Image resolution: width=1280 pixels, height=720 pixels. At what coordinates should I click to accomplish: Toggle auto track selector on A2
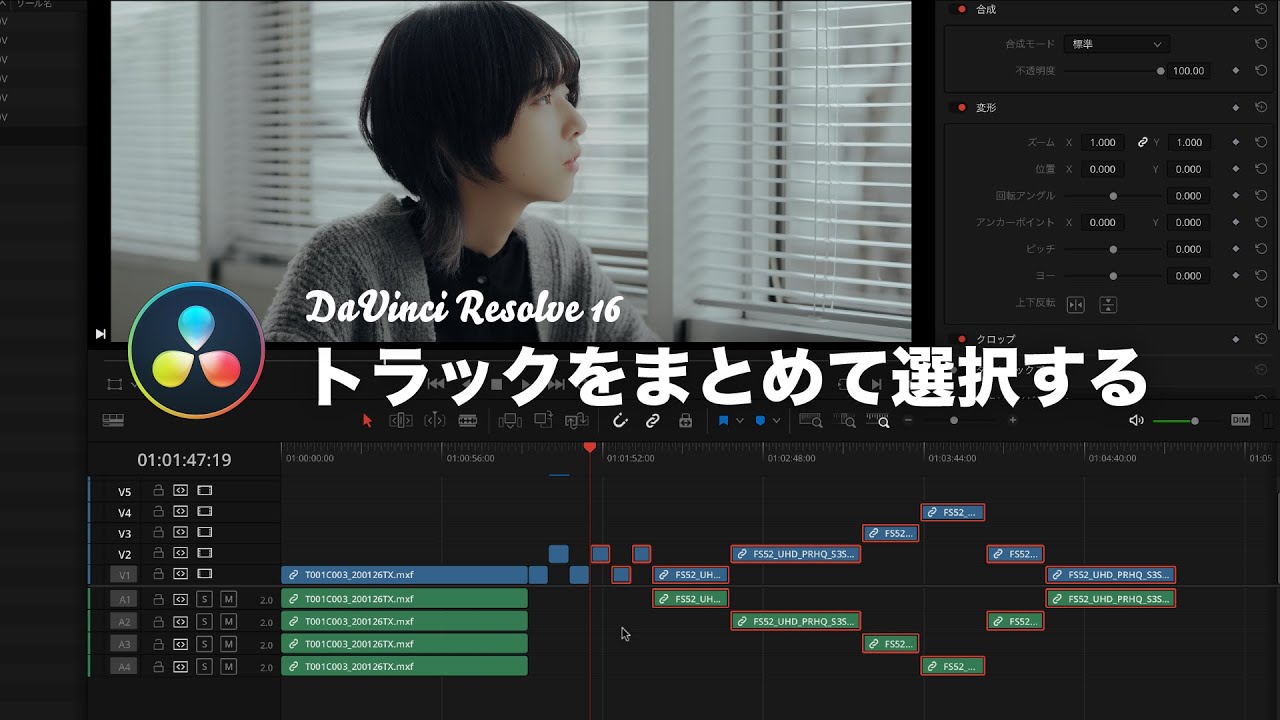pos(181,622)
